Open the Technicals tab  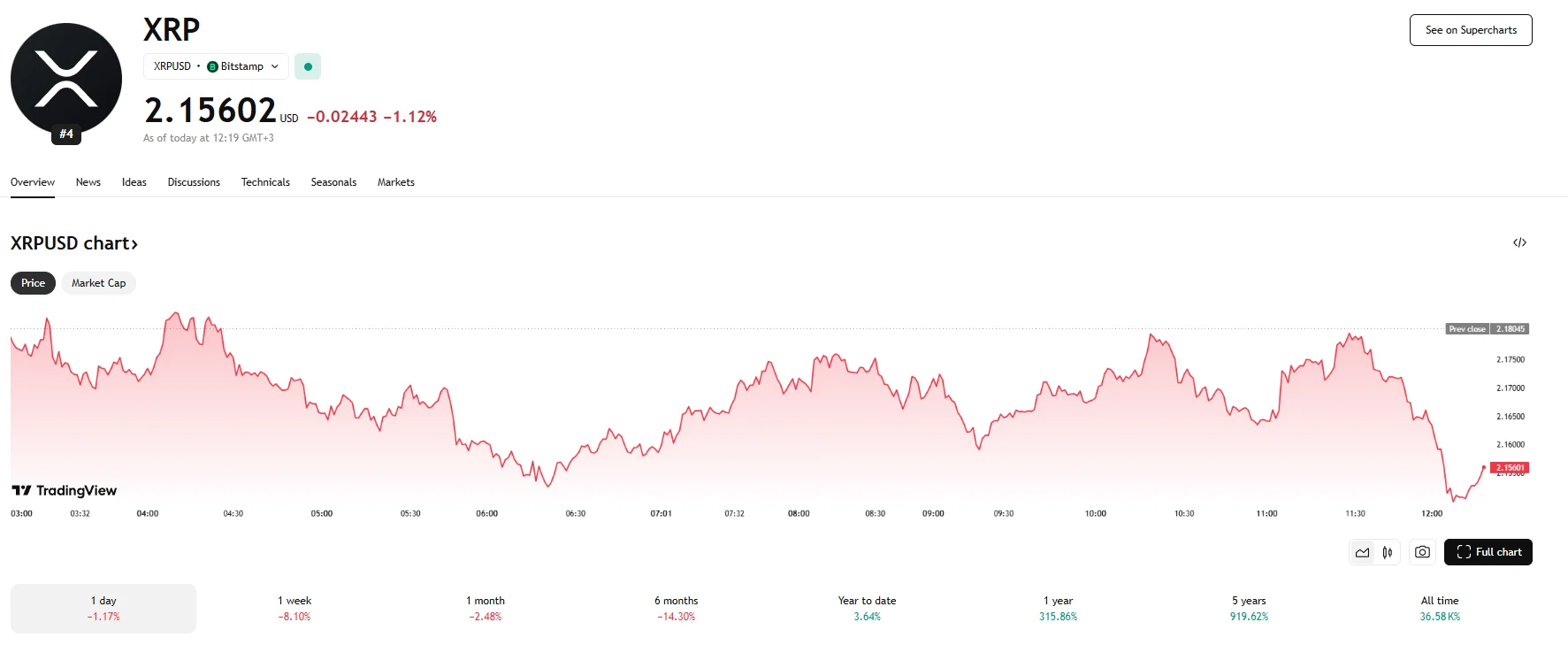click(265, 182)
